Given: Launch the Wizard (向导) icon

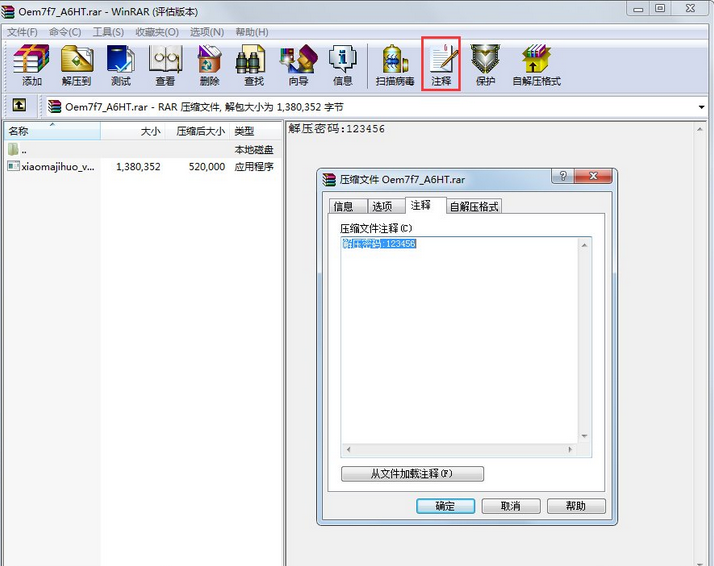Looking at the screenshot, I should click(297, 65).
